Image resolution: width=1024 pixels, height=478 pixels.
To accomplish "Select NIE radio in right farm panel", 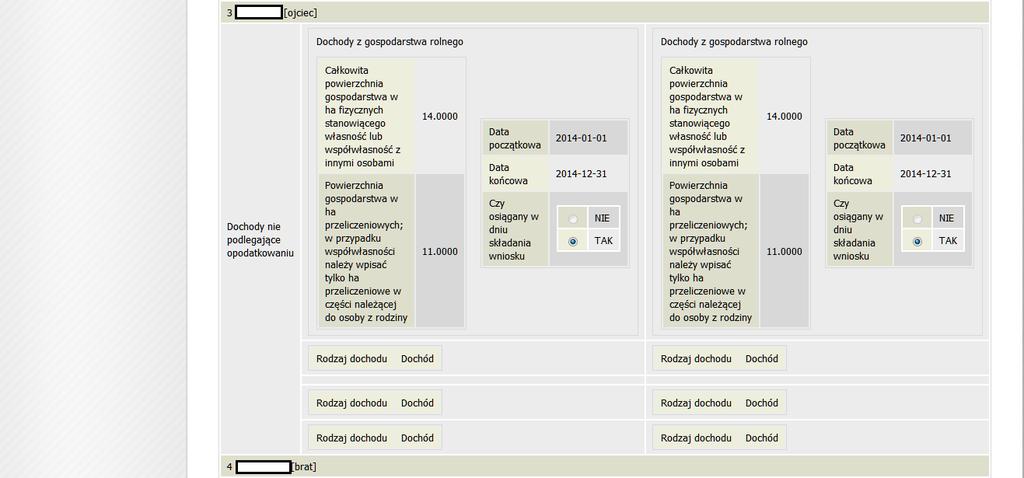I will 918,219.
